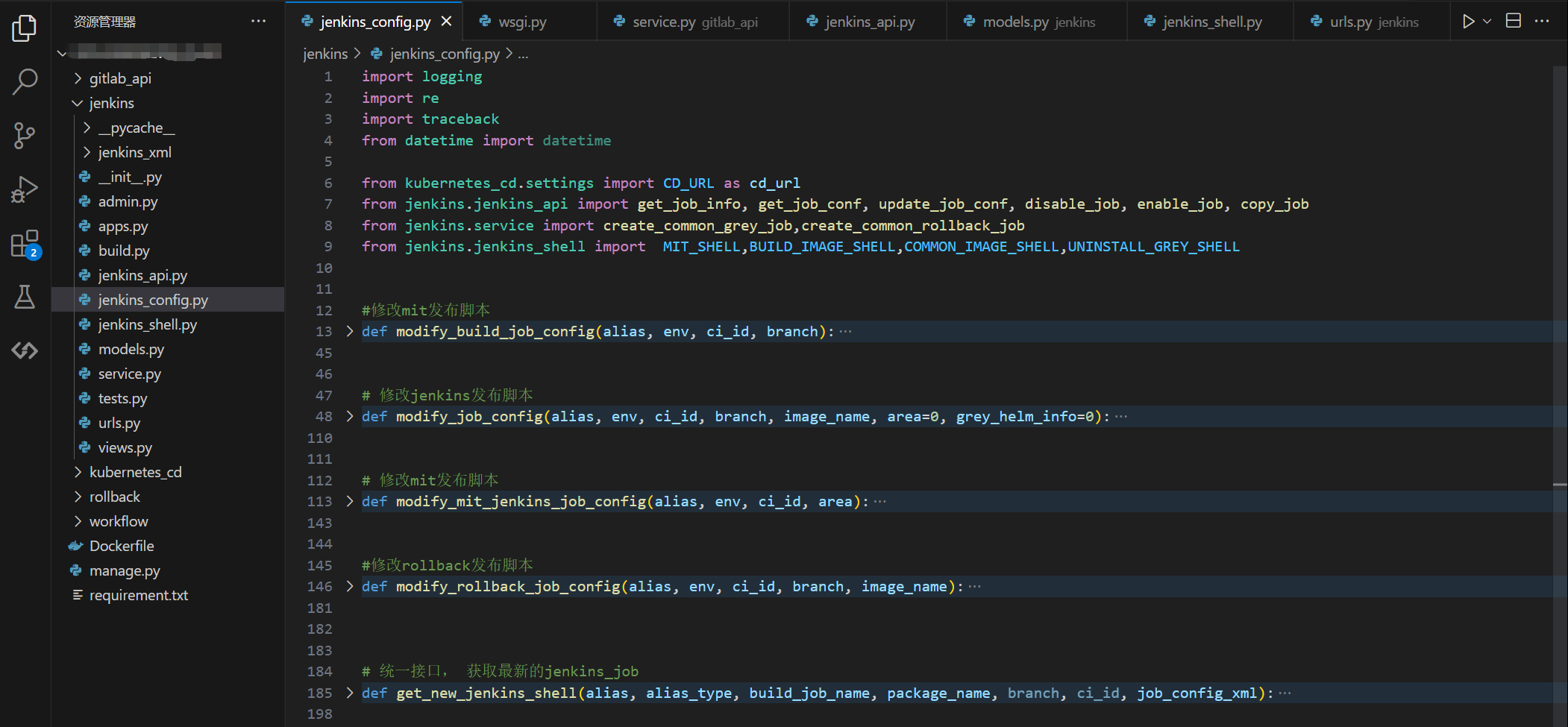Click get_job_info import on line 7
This screenshot has width=1568, height=727.
point(689,204)
